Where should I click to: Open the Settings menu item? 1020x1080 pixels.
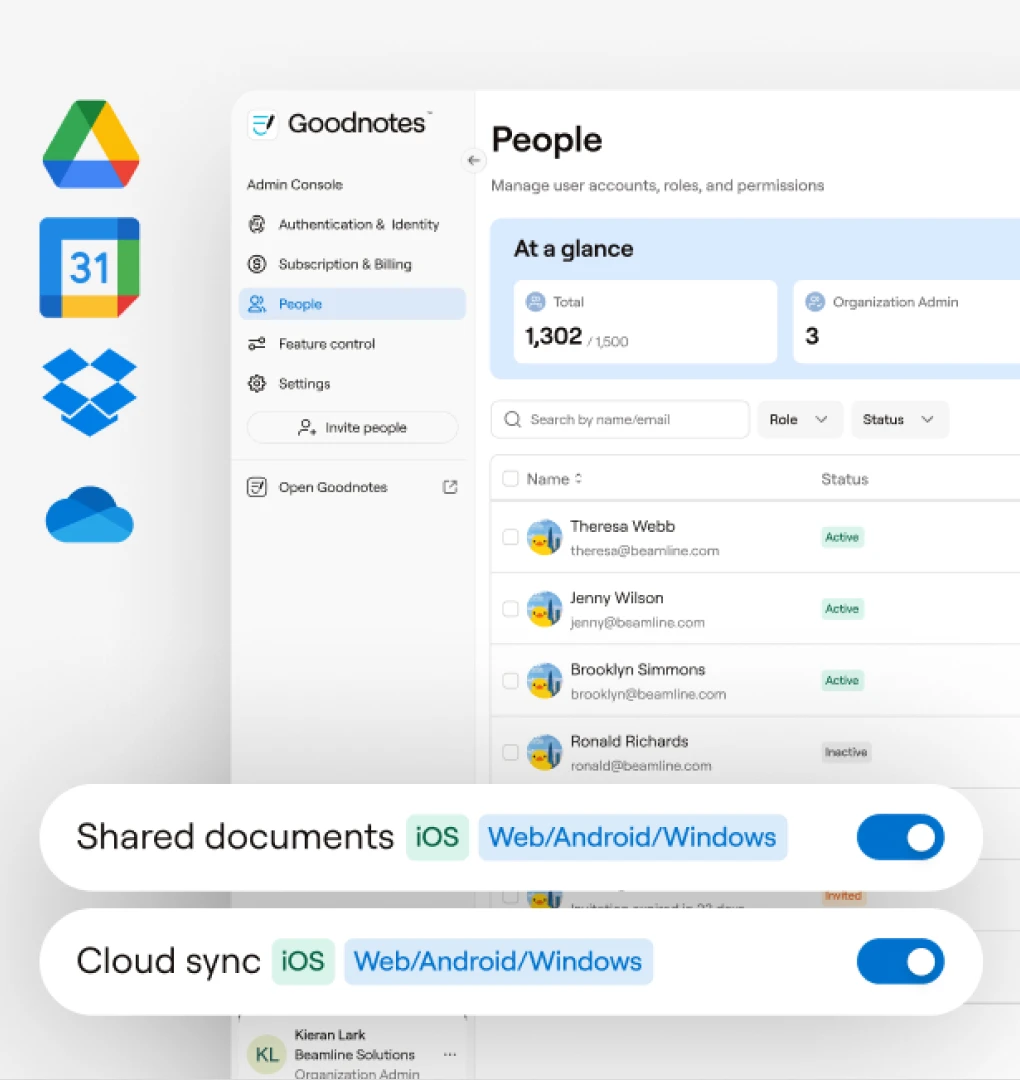pyautogui.click(x=353, y=384)
